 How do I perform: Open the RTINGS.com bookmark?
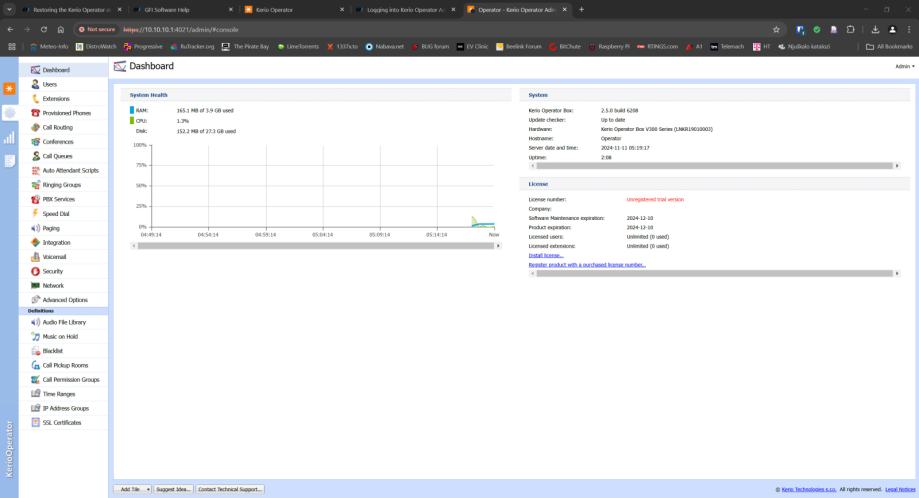coord(657,46)
